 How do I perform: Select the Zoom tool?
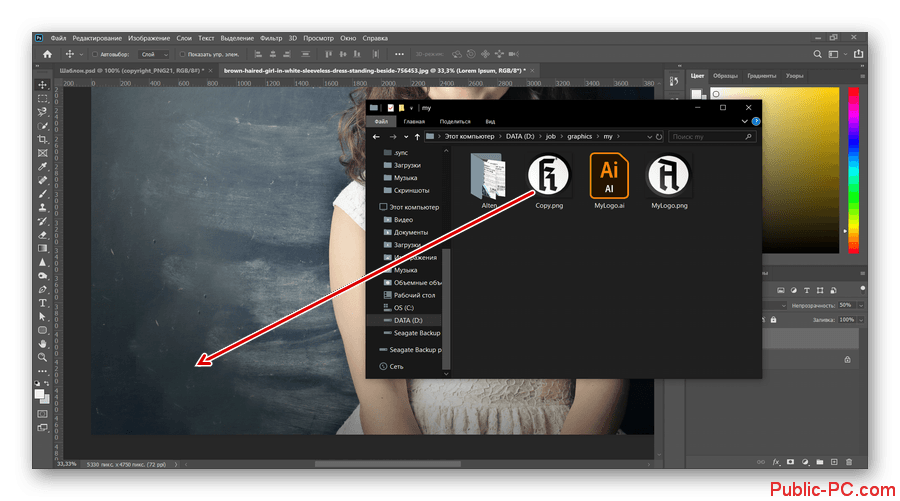click(x=42, y=357)
